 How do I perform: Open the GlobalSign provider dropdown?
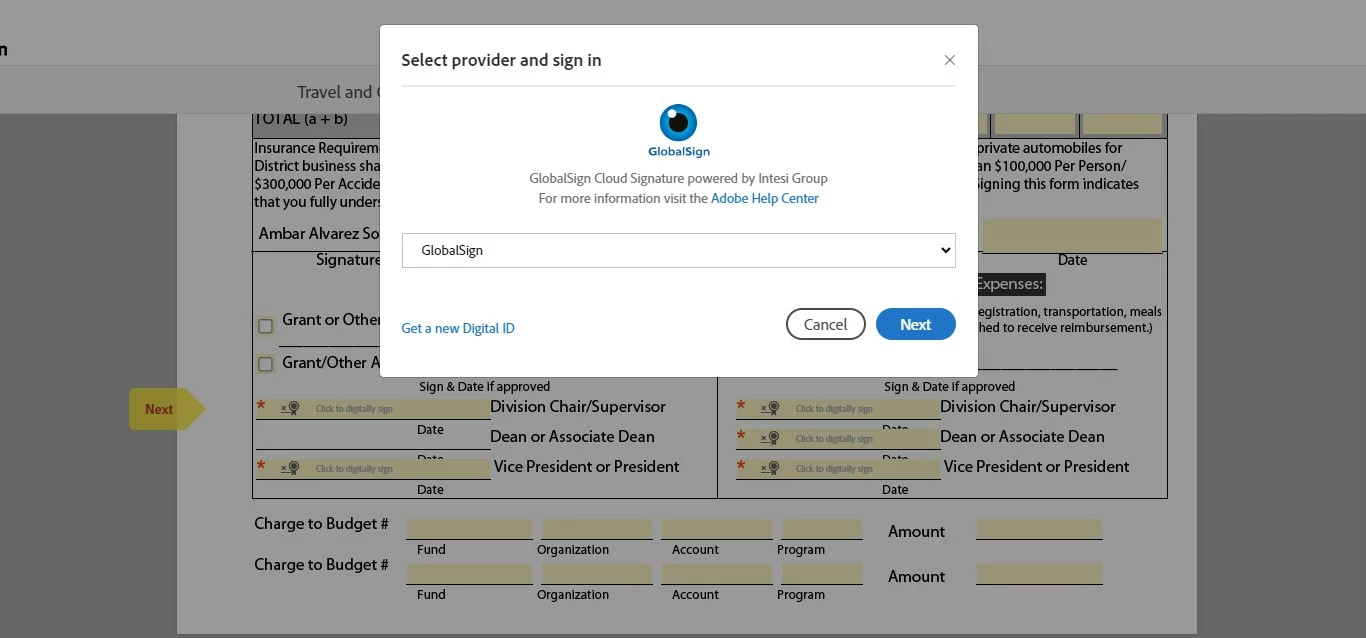pos(678,250)
